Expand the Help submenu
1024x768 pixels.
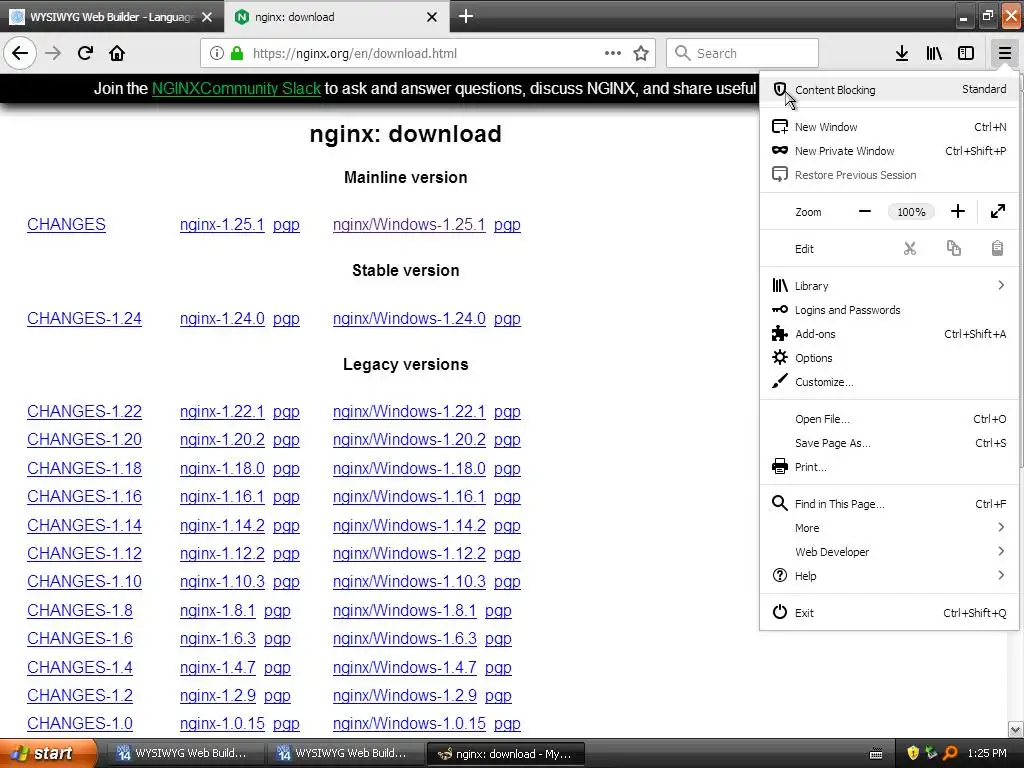[889, 576]
